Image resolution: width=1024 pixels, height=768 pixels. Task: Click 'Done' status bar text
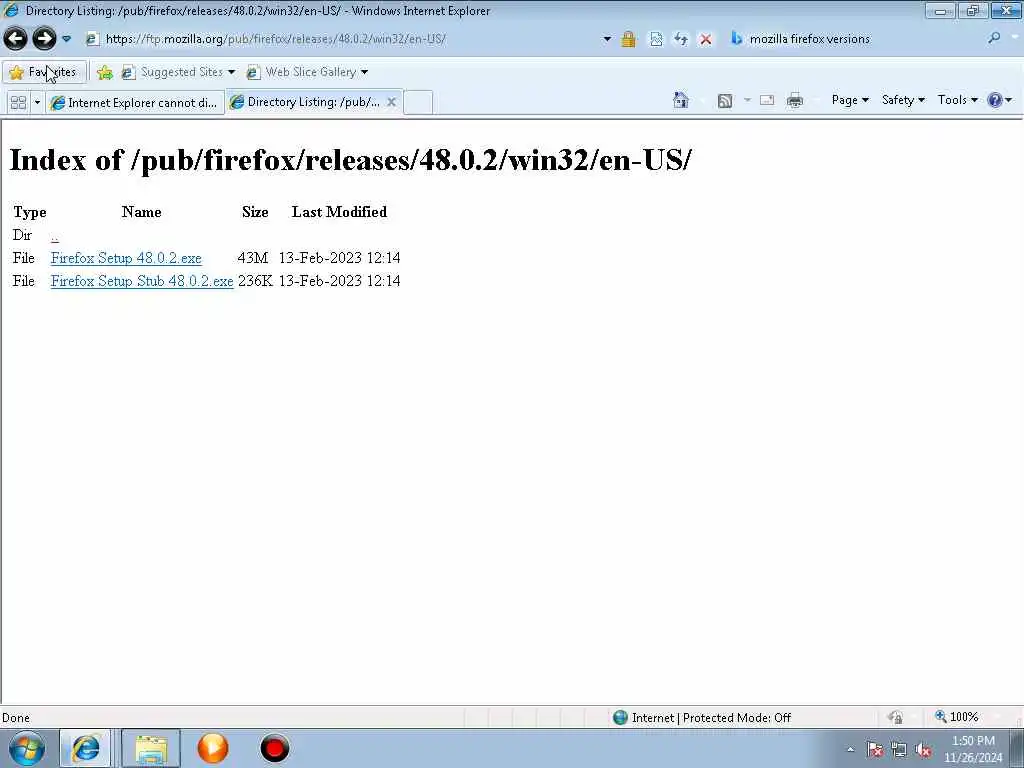[x=16, y=718]
